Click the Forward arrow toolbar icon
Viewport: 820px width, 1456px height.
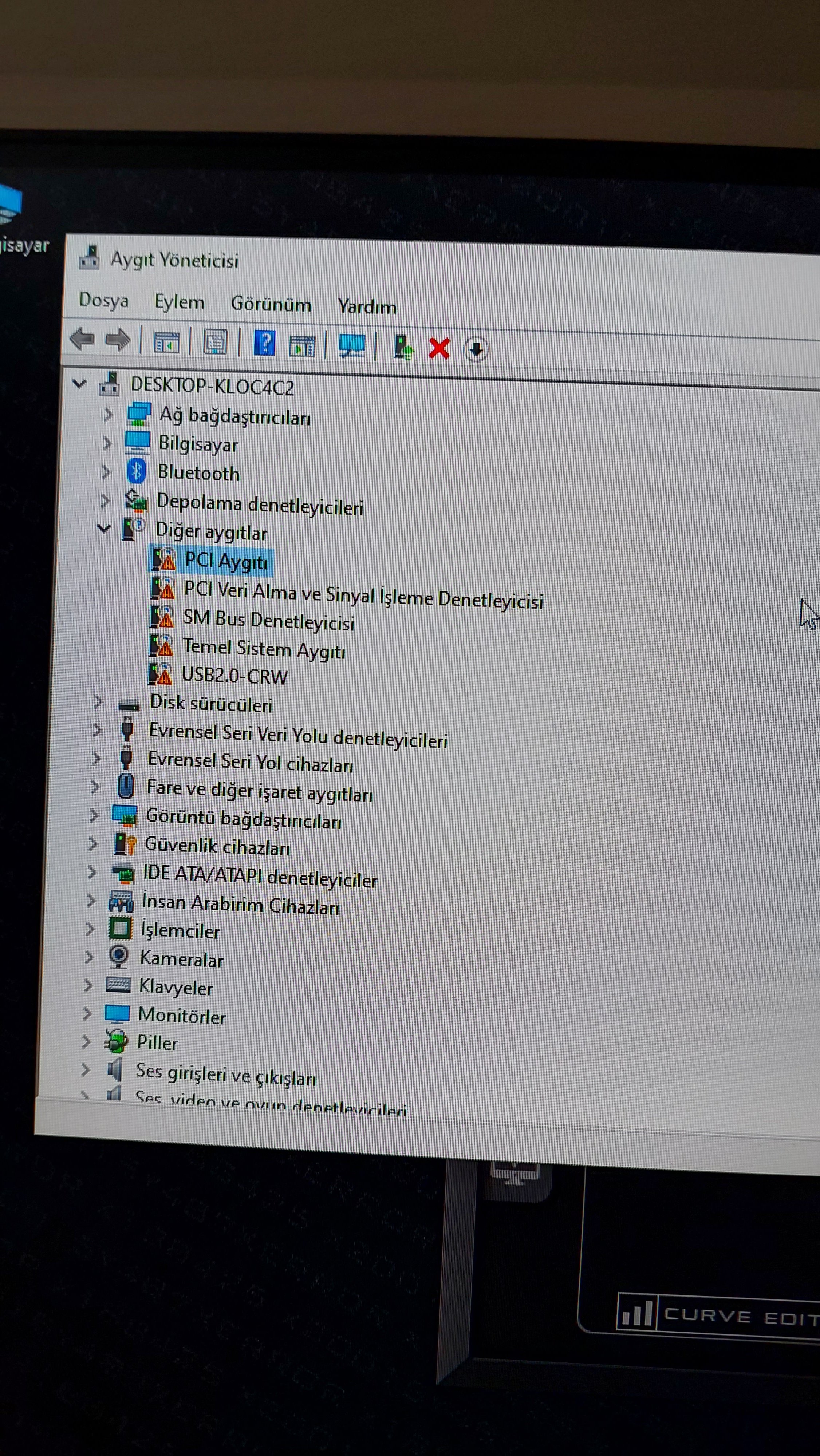coord(118,340)
